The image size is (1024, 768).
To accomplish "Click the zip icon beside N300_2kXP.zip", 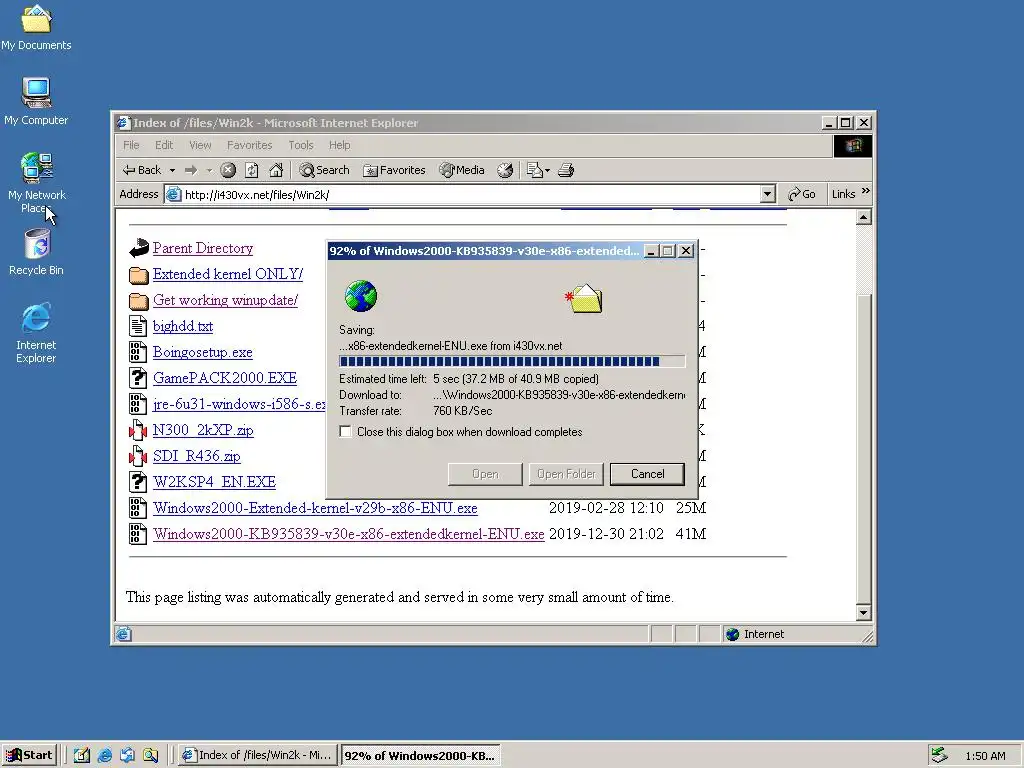I will (138, 430).
